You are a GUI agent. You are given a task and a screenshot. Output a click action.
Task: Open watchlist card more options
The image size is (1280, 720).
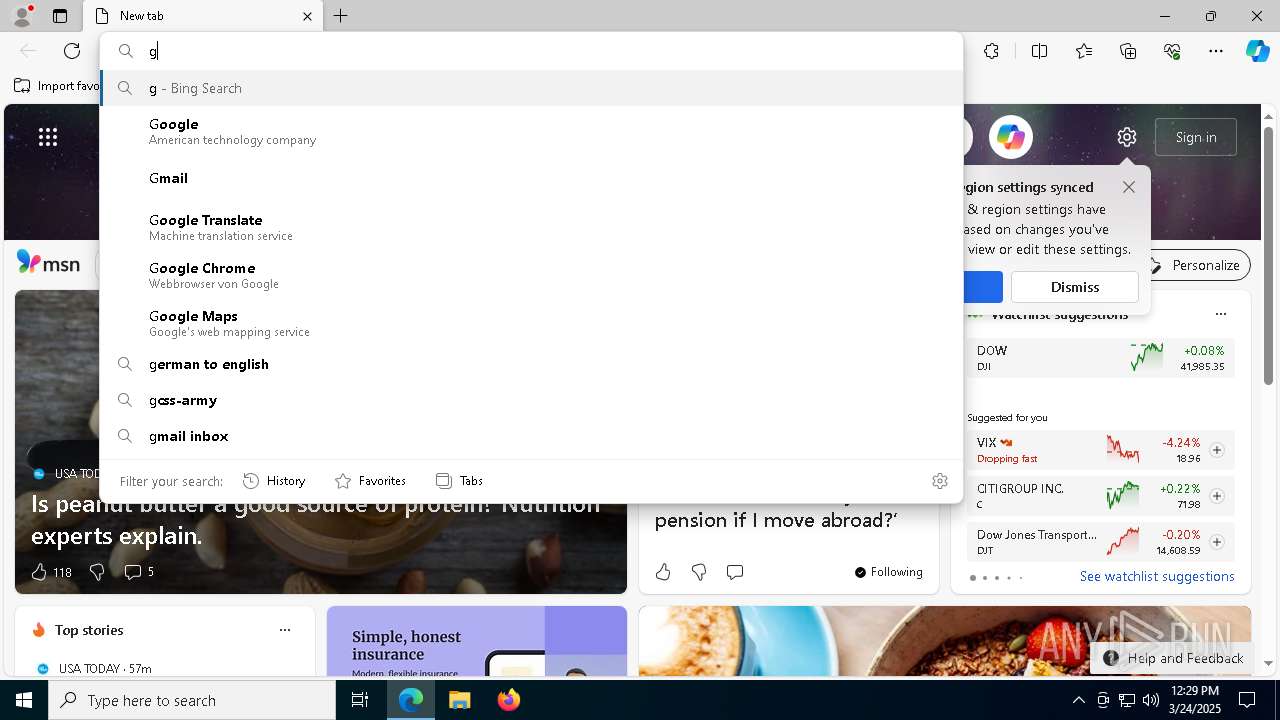tap(1221, 314)
